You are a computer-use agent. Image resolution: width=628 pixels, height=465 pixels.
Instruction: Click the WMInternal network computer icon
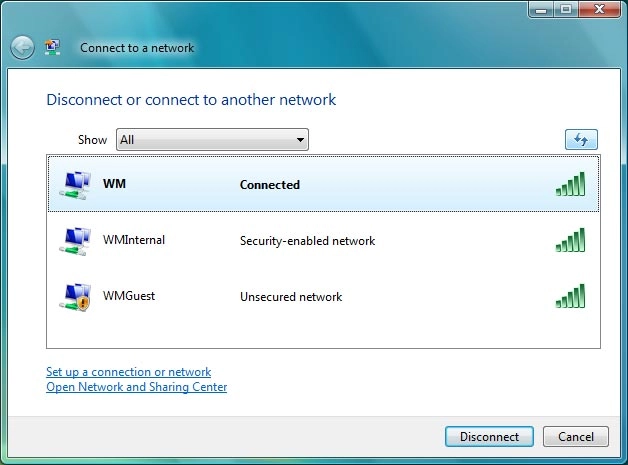pyautogui.click(x=75, y=241)
